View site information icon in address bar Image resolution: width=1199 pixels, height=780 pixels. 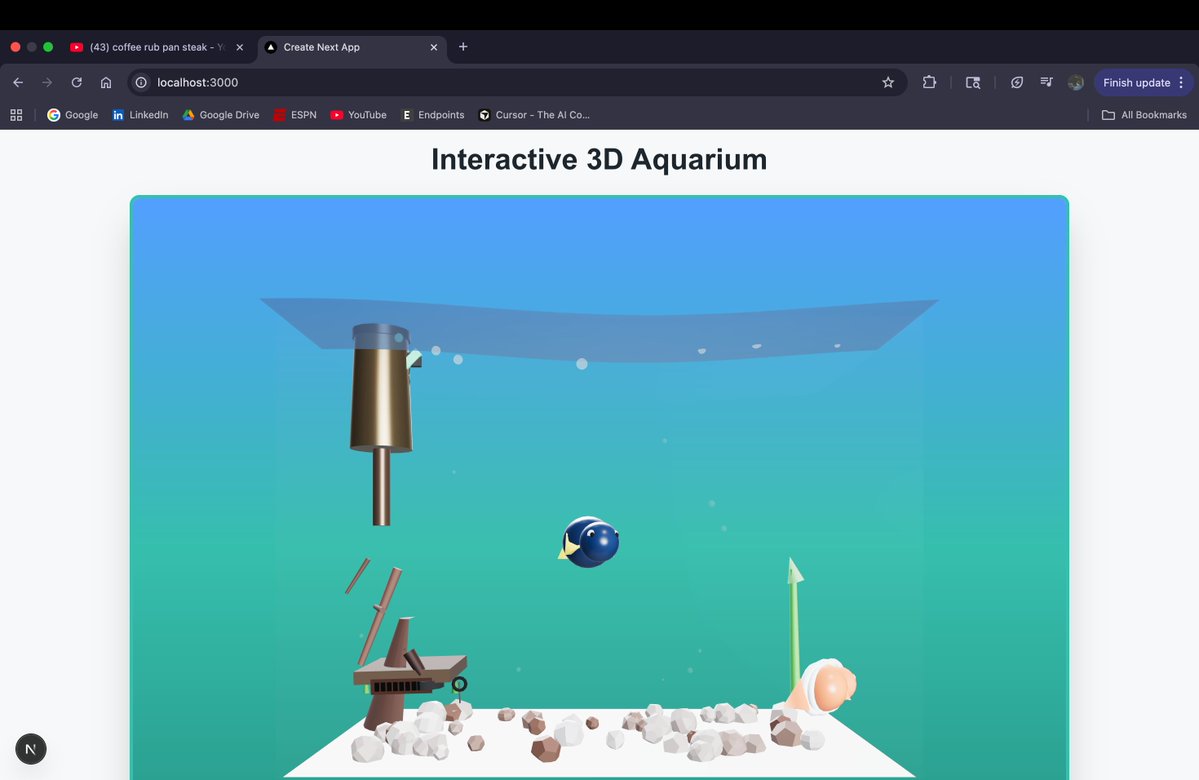click(x=141, y=83)
